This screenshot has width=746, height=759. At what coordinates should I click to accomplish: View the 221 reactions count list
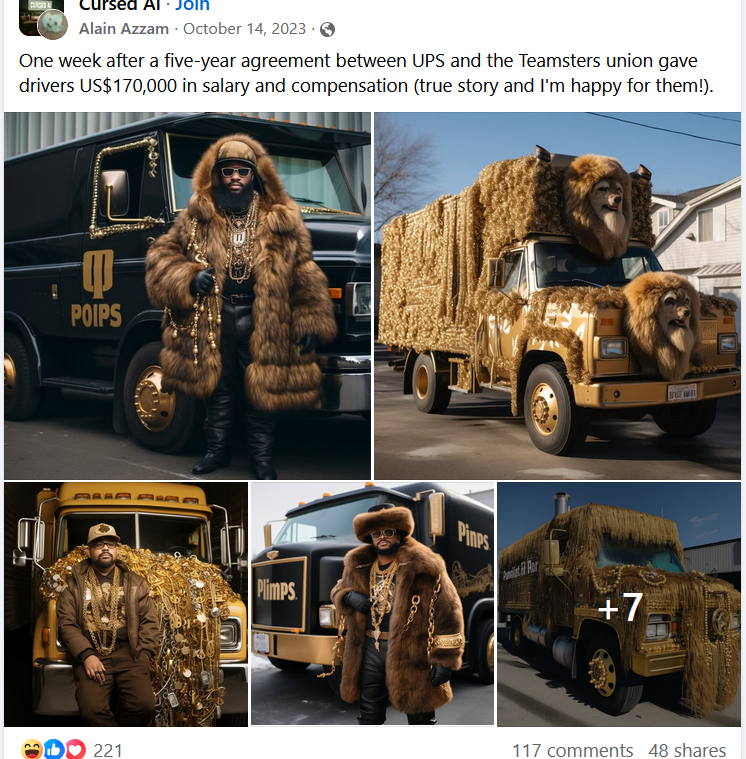107,750
